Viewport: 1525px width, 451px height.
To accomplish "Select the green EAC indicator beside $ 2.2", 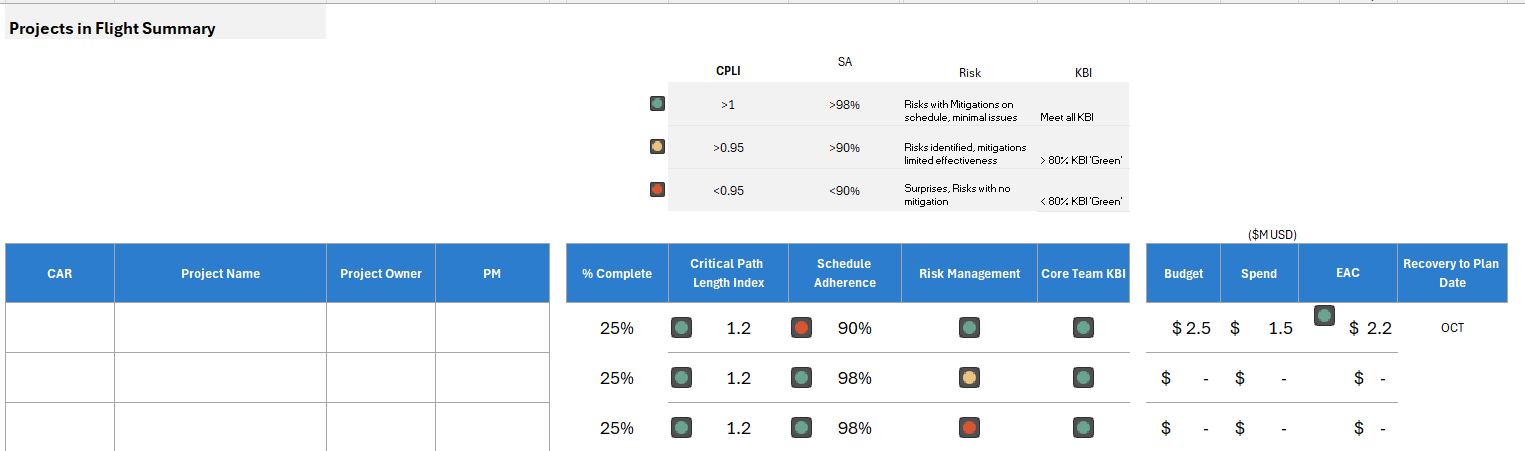I will click(x=1324, y=316).
